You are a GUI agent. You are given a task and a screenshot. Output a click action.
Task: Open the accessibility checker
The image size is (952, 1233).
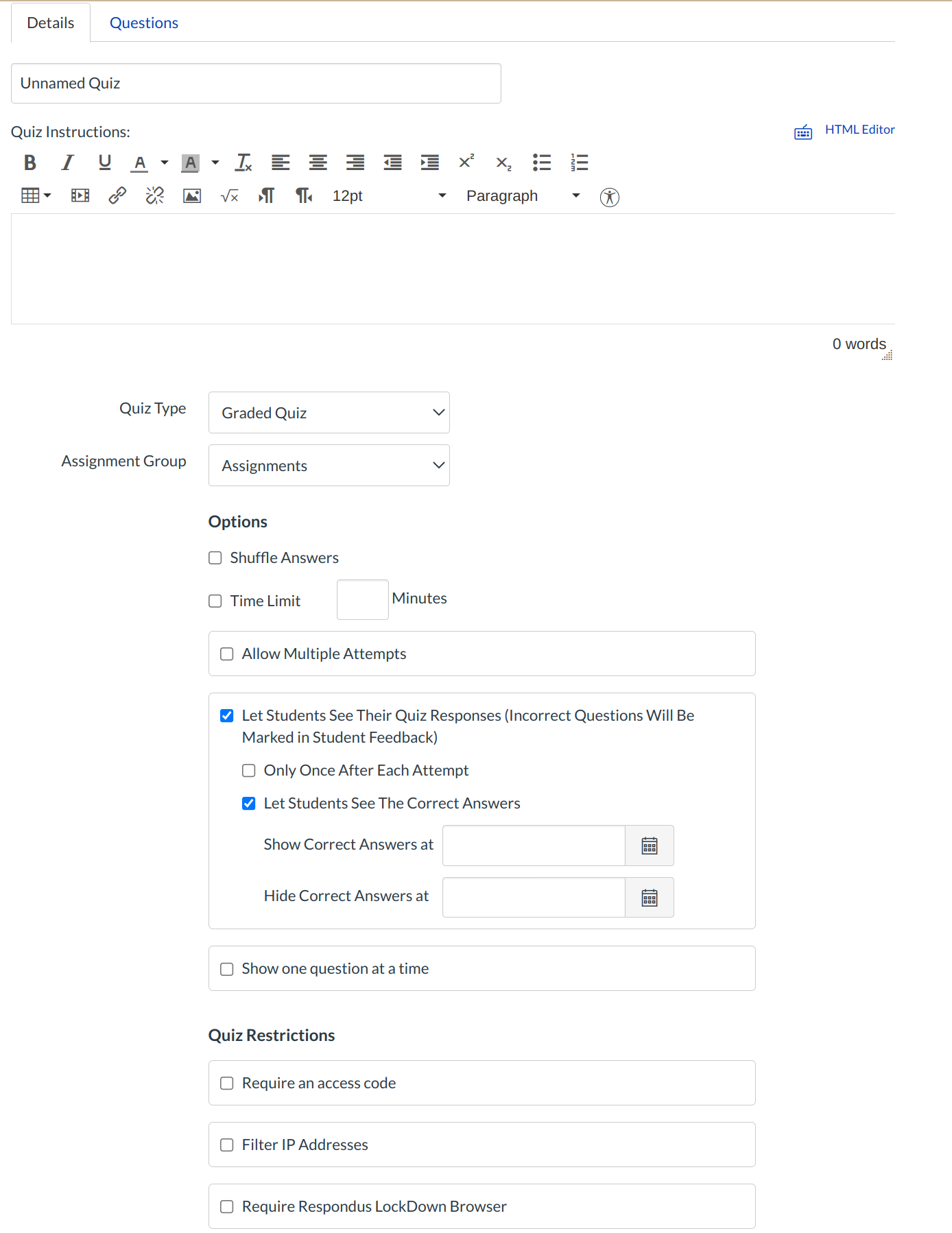[x=609, y=197]
